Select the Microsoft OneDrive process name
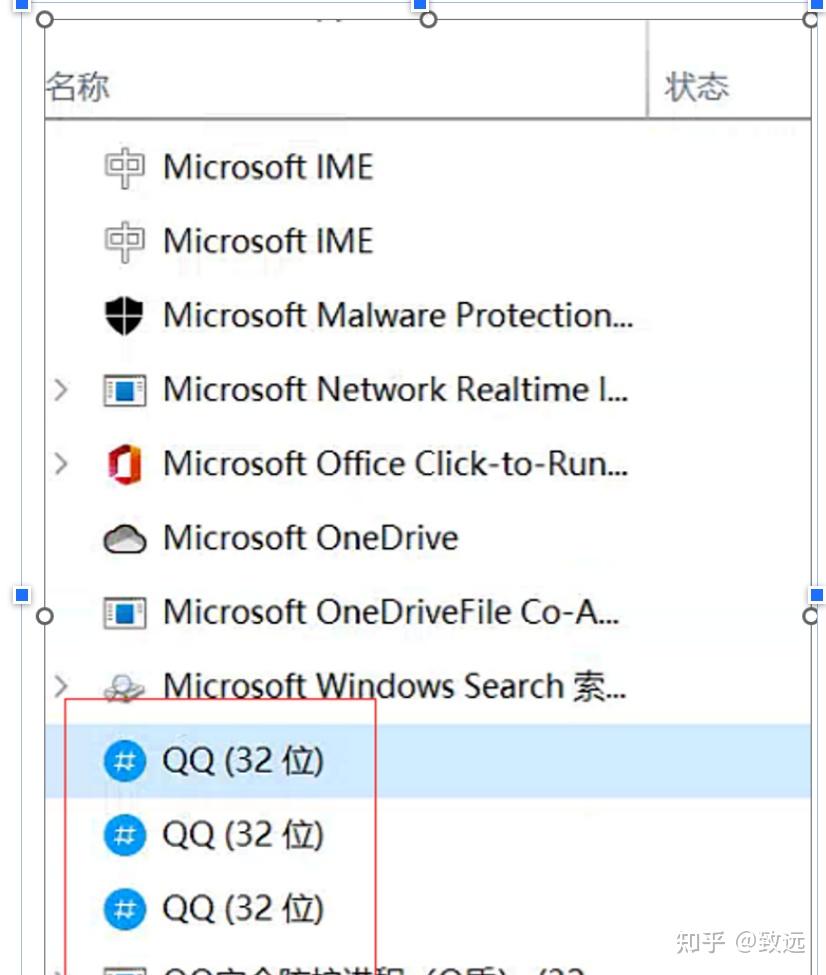The height and width of the screenshot is (975, 826). (x=310, y=538)
